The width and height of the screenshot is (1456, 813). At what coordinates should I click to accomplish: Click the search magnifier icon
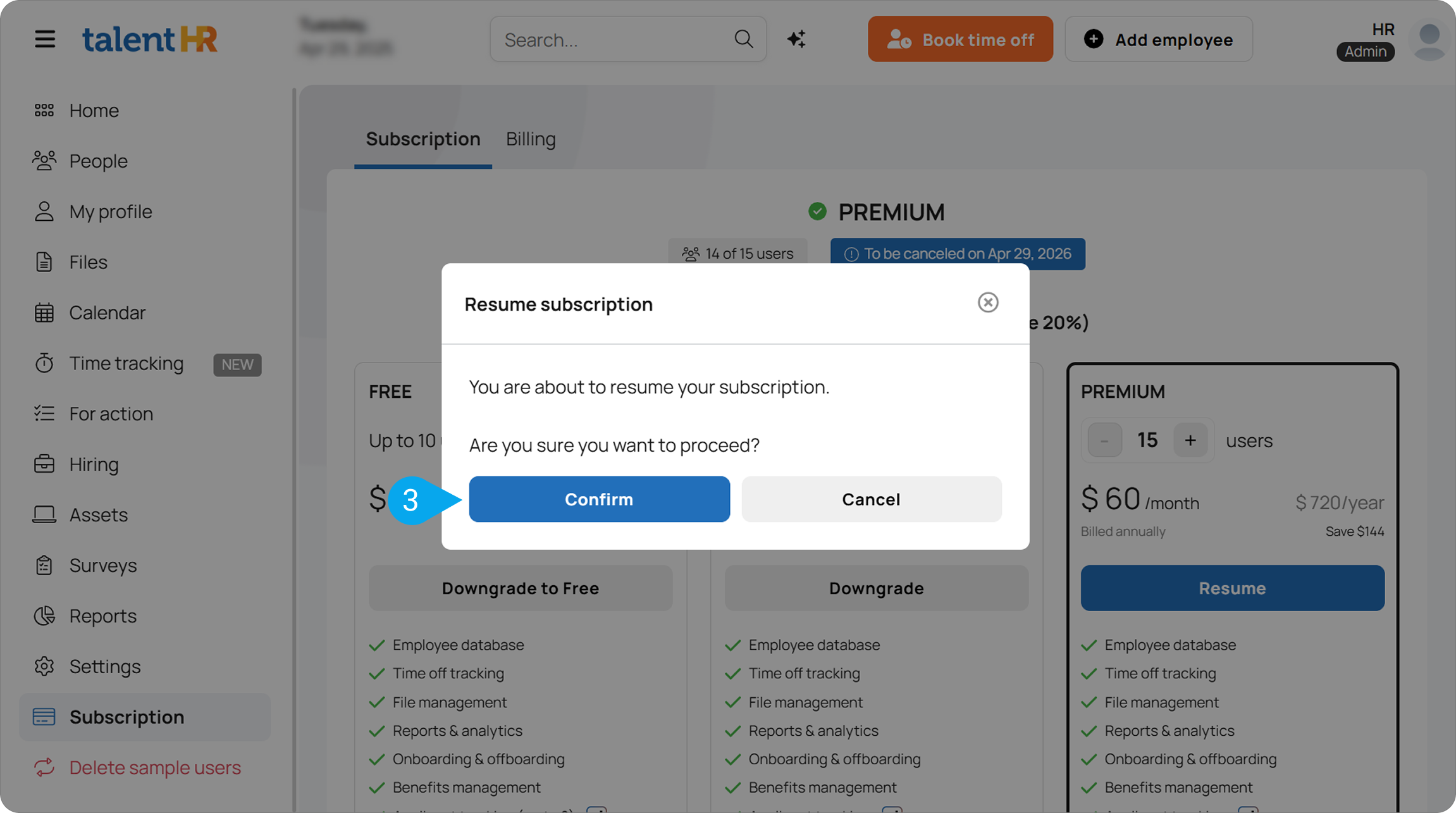(744, 39)
